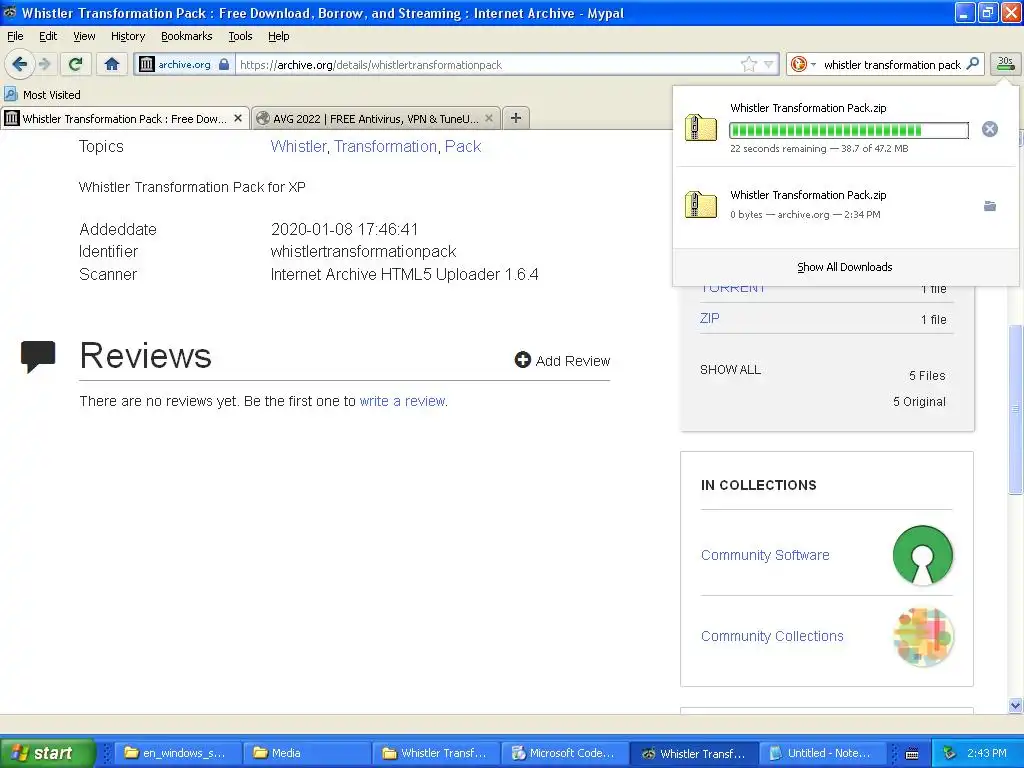
Task: Open the Community Software collection link
Action: 765,555
